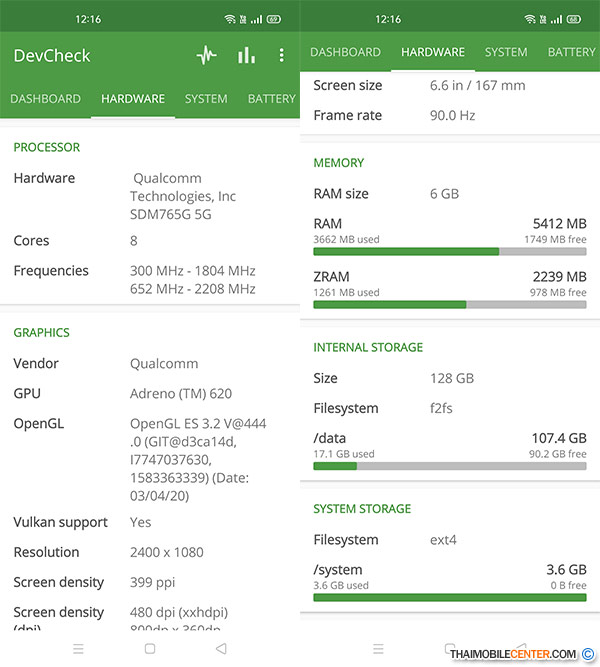This screenshot has width=600, height=667.
Task: Tap the left phone's home navigation button
Action: pyautogui.click(x=150, y=648)
